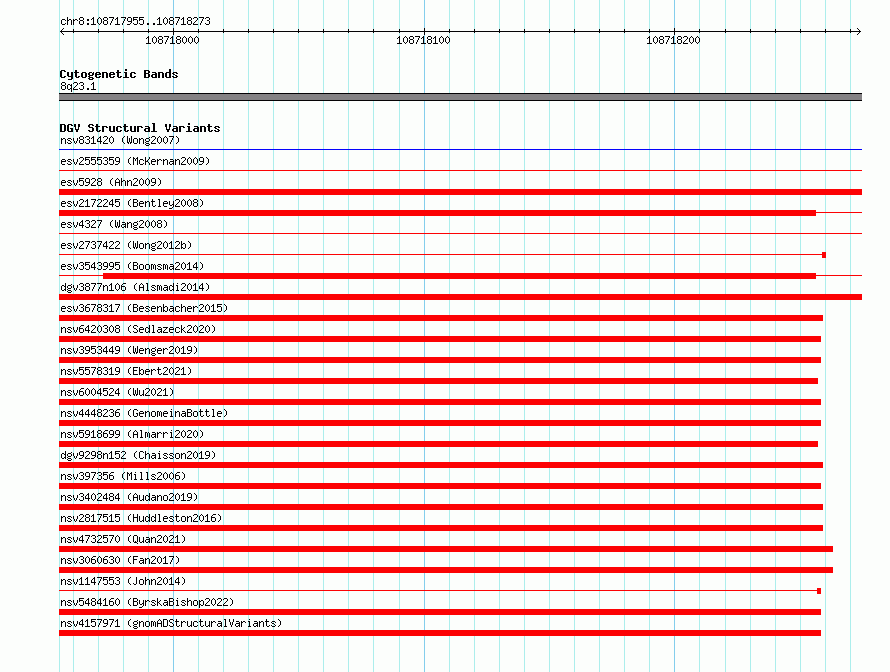Click the red square marker on esv2737422 line
The height and width of the screenshot is (672, 890).
824,255
